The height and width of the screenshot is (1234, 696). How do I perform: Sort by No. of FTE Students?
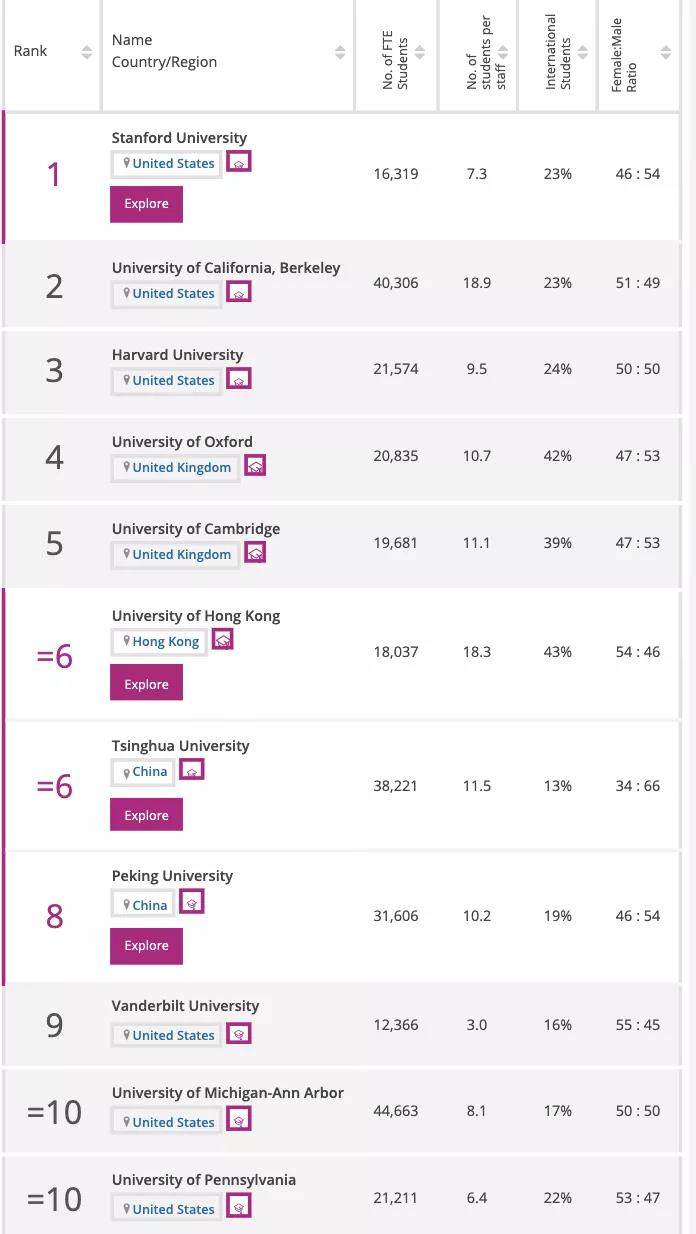pyautogui.click(x=420, y=52)
